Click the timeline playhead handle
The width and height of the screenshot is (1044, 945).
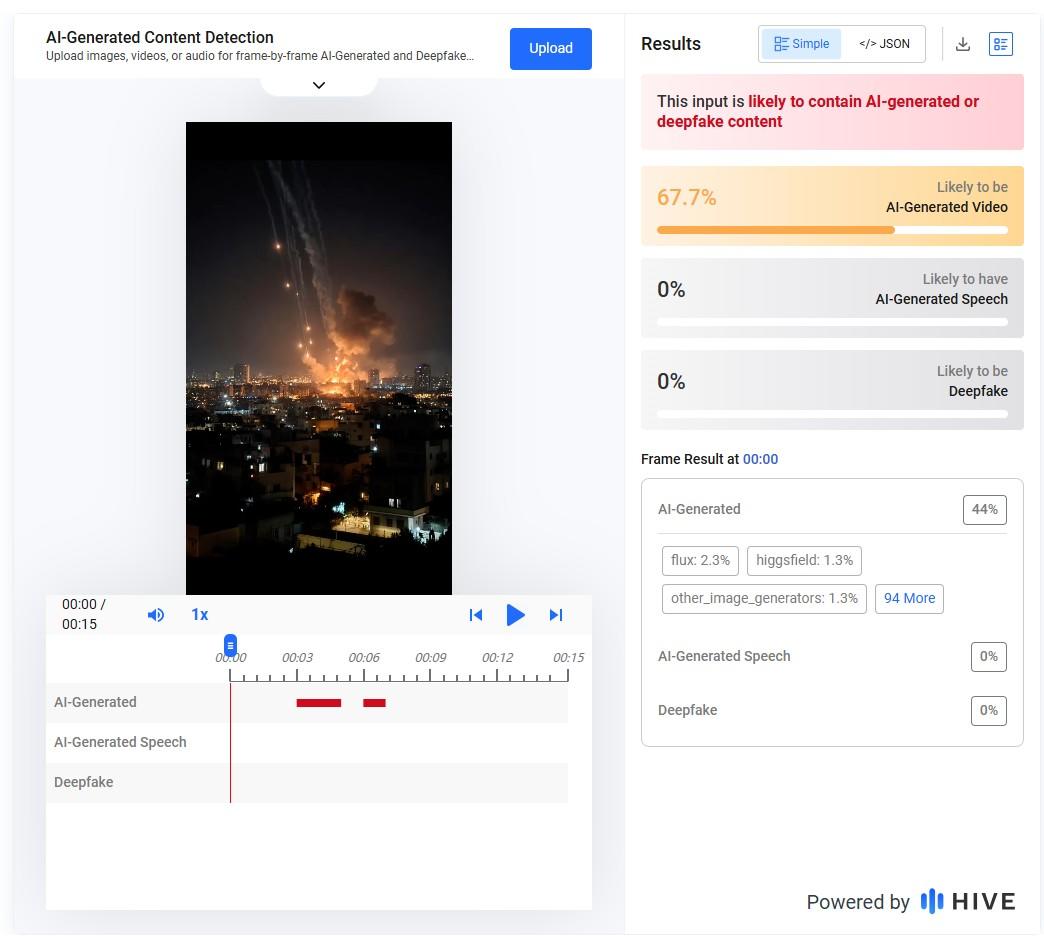[x=230, y=645]
